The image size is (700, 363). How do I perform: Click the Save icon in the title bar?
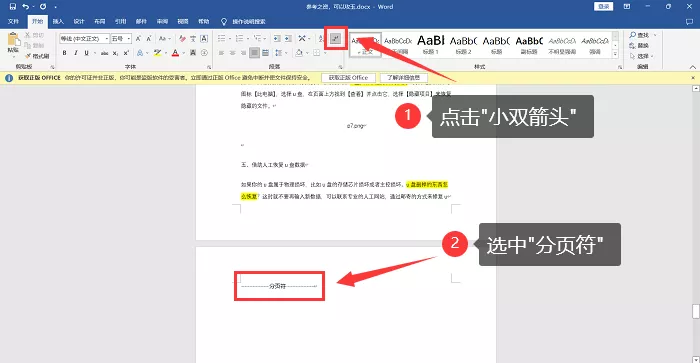(12, 7)
